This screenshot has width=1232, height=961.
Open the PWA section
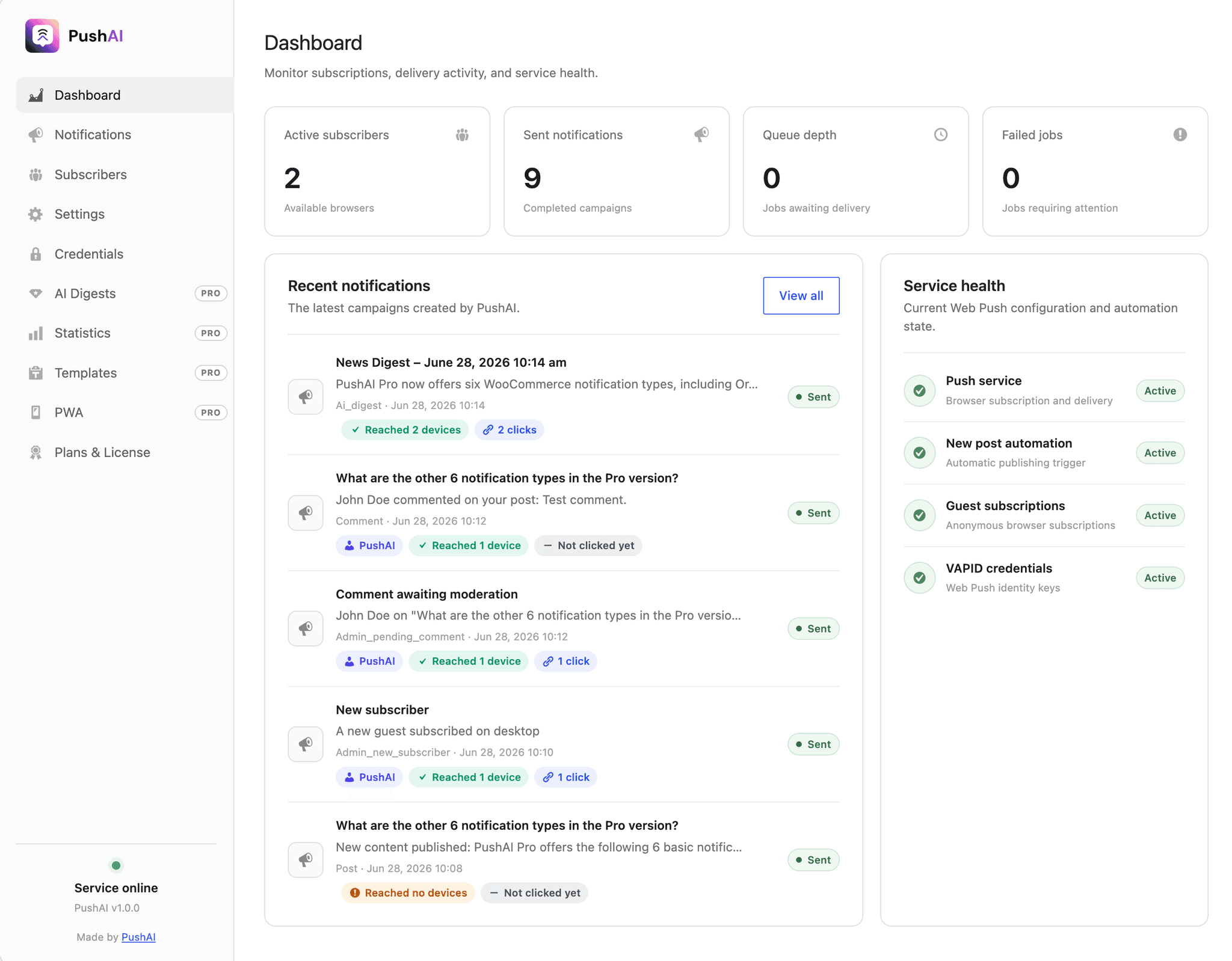(x=125, y=413)
